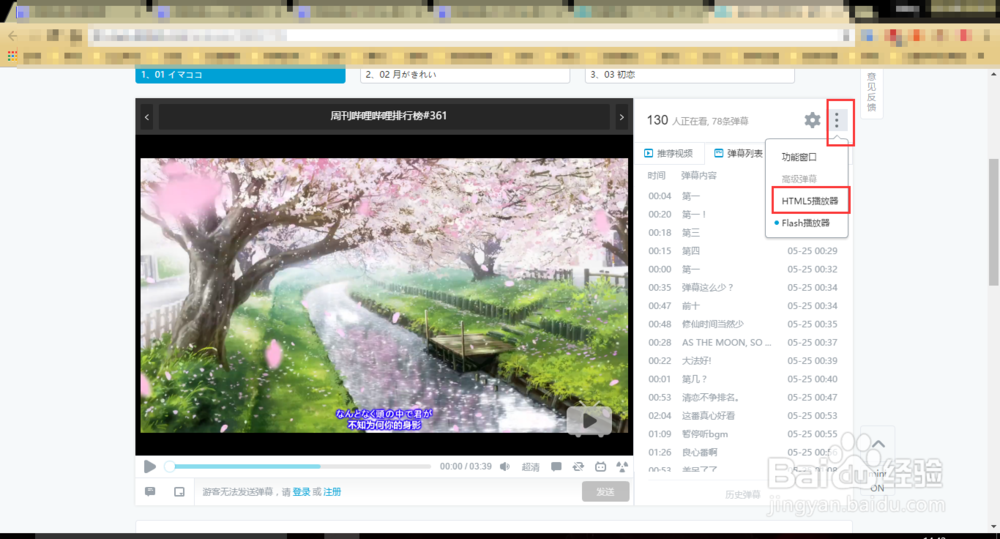Open the danmaku style icon beside the input
Screen dimensions: 1000x539
[150, 492]
